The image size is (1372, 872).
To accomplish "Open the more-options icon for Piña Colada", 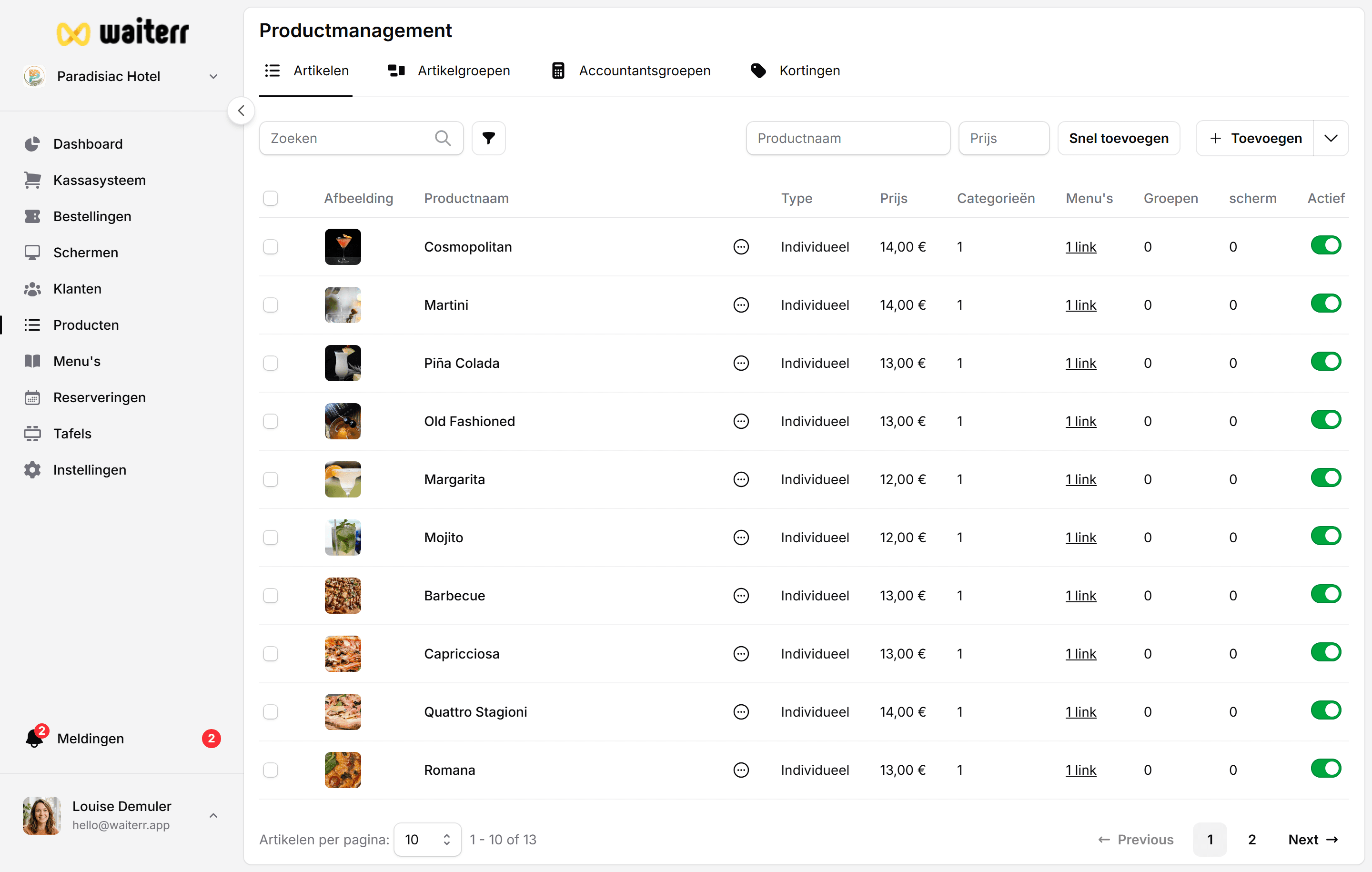I will click(x=741, y=363).
